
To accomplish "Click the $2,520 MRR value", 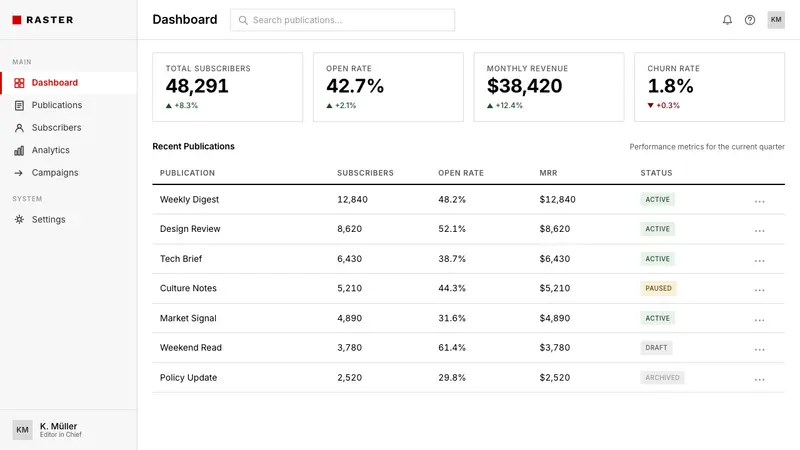I will (555, 378).
